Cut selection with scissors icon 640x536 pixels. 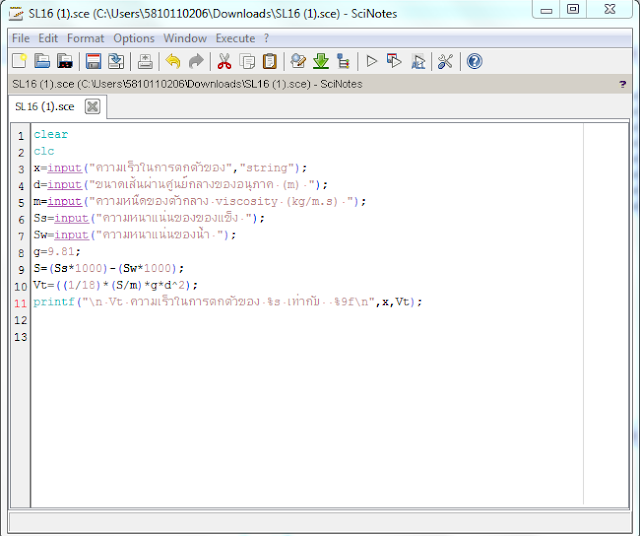click(224, 61)
